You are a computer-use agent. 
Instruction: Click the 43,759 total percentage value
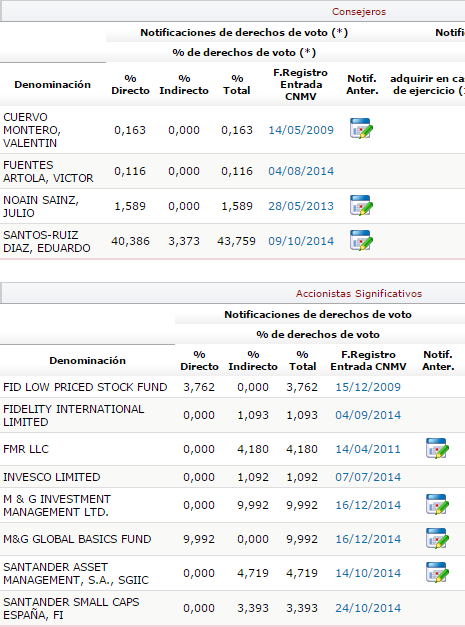[x=236, y=241]
